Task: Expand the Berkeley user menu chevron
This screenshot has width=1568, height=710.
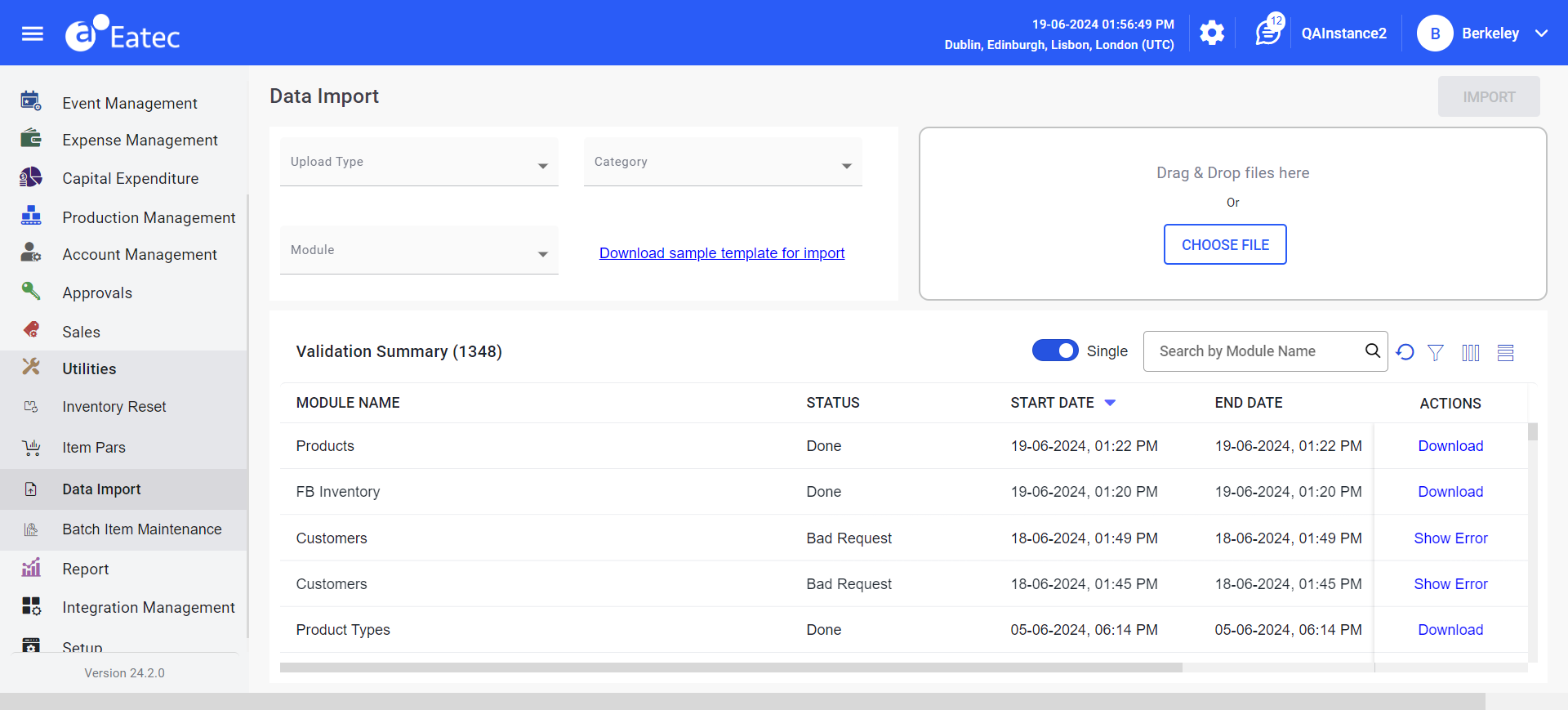Action: click(x=1542, y=33)
